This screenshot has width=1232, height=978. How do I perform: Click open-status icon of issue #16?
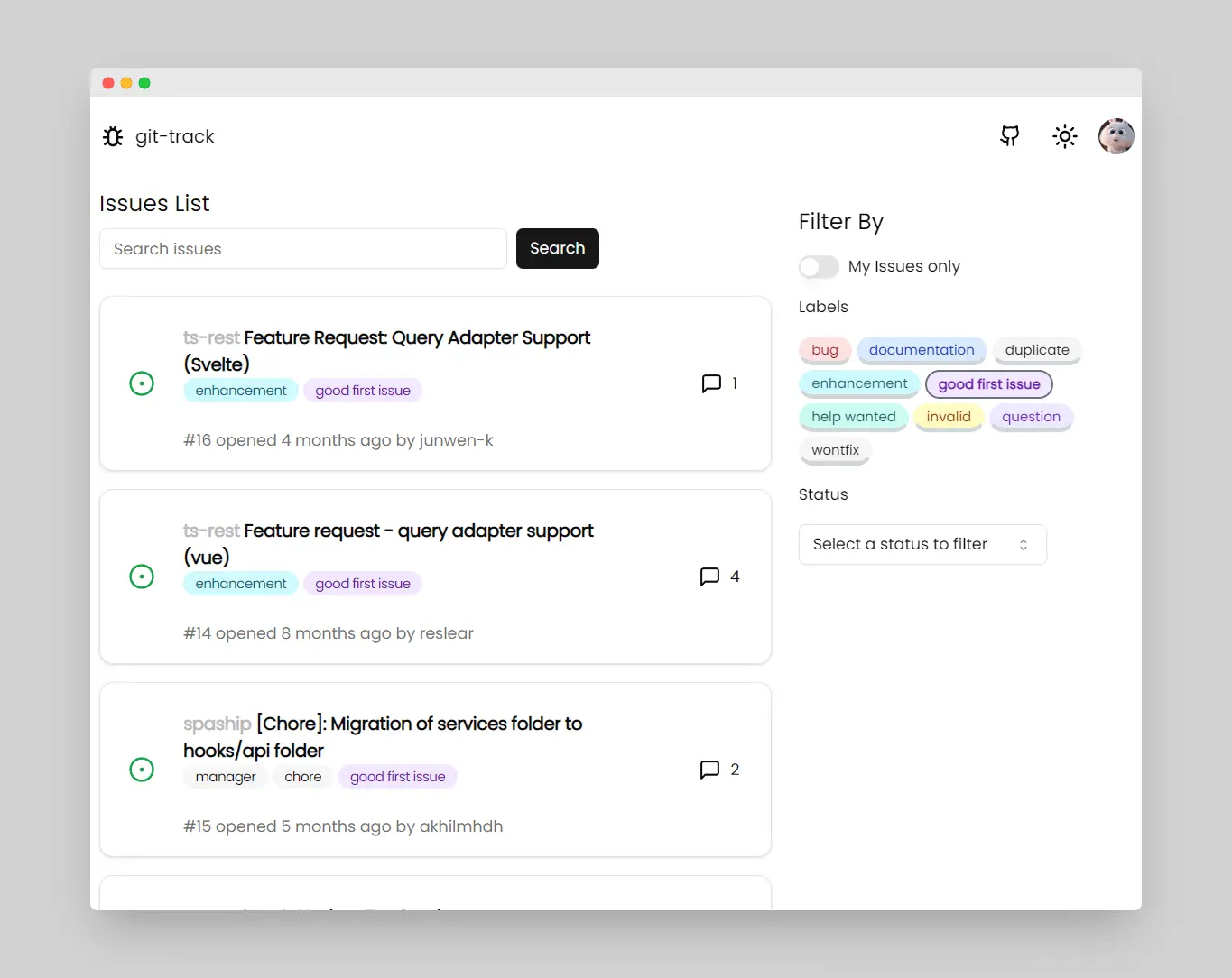(142, 383)
